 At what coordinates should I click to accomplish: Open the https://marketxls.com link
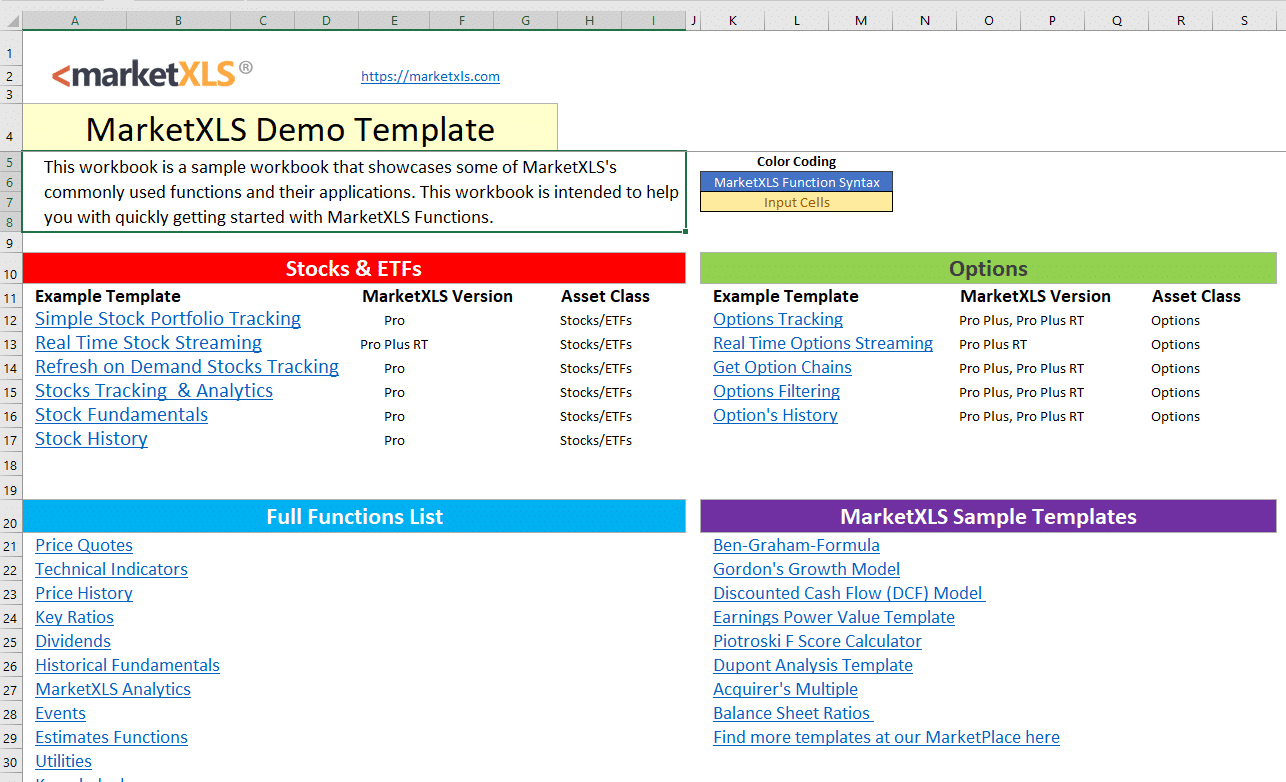430,76
